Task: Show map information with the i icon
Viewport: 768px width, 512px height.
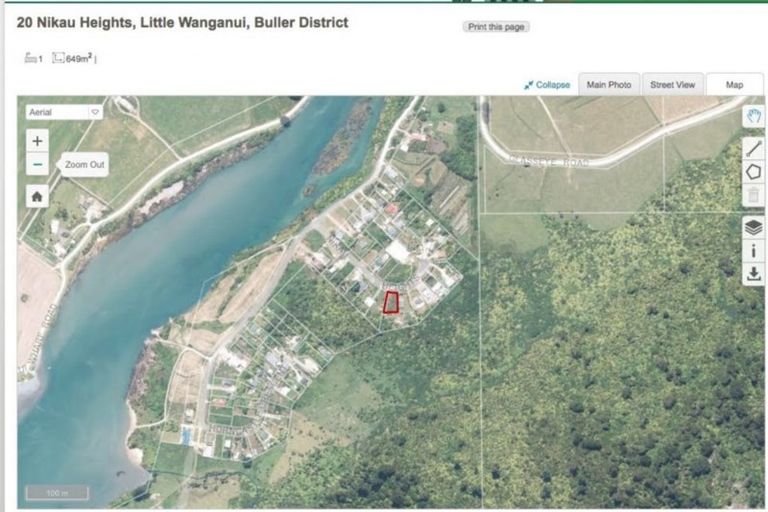Action: 753,250
